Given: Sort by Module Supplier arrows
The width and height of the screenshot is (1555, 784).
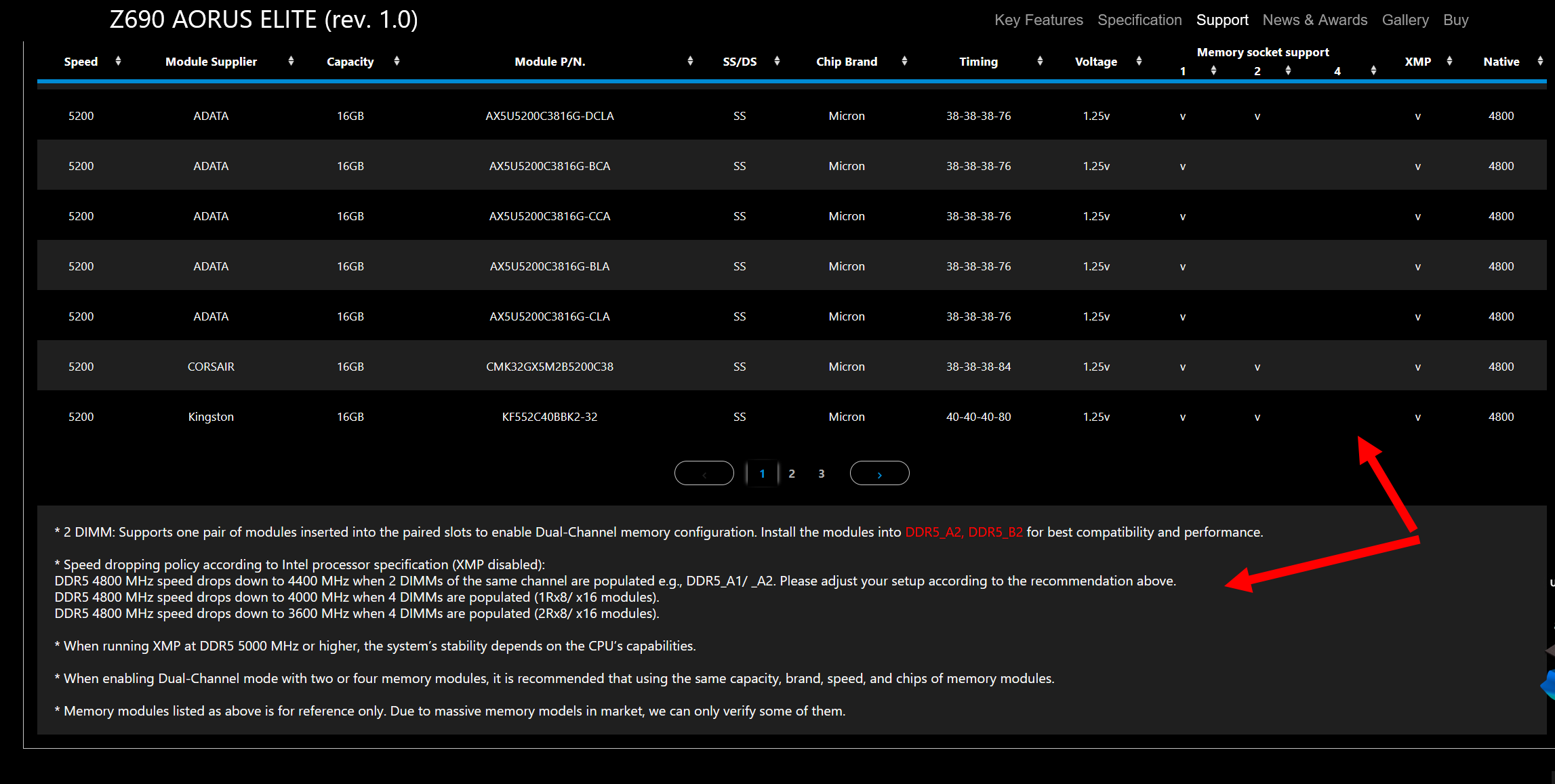Looking at the screenshot, I should (x=291, y=61).
